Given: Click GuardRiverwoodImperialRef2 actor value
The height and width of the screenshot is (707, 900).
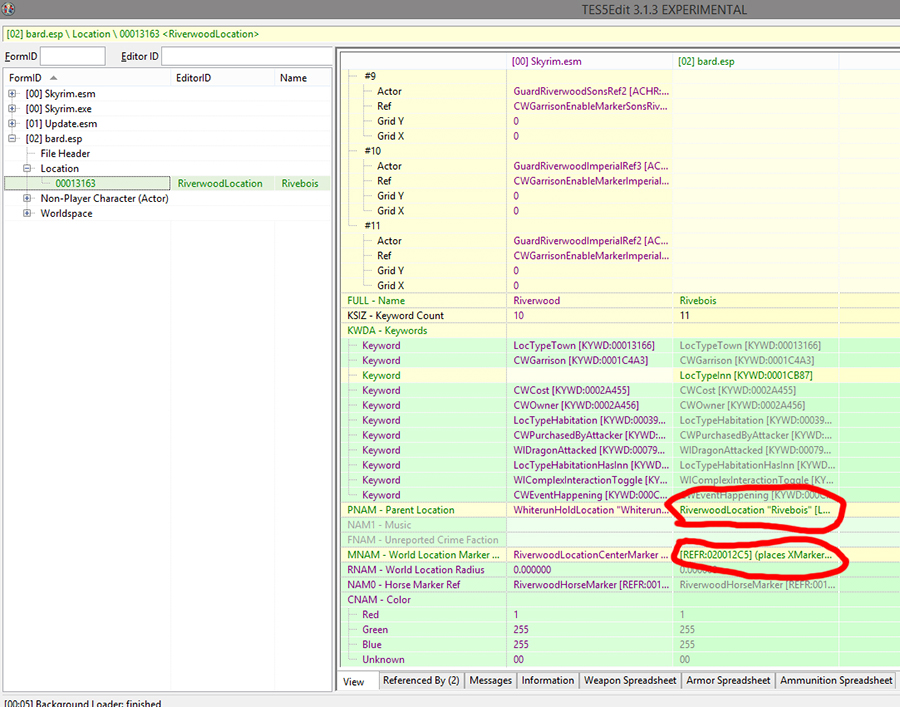Looking at the screenshot, I should (x=591, y=240).
